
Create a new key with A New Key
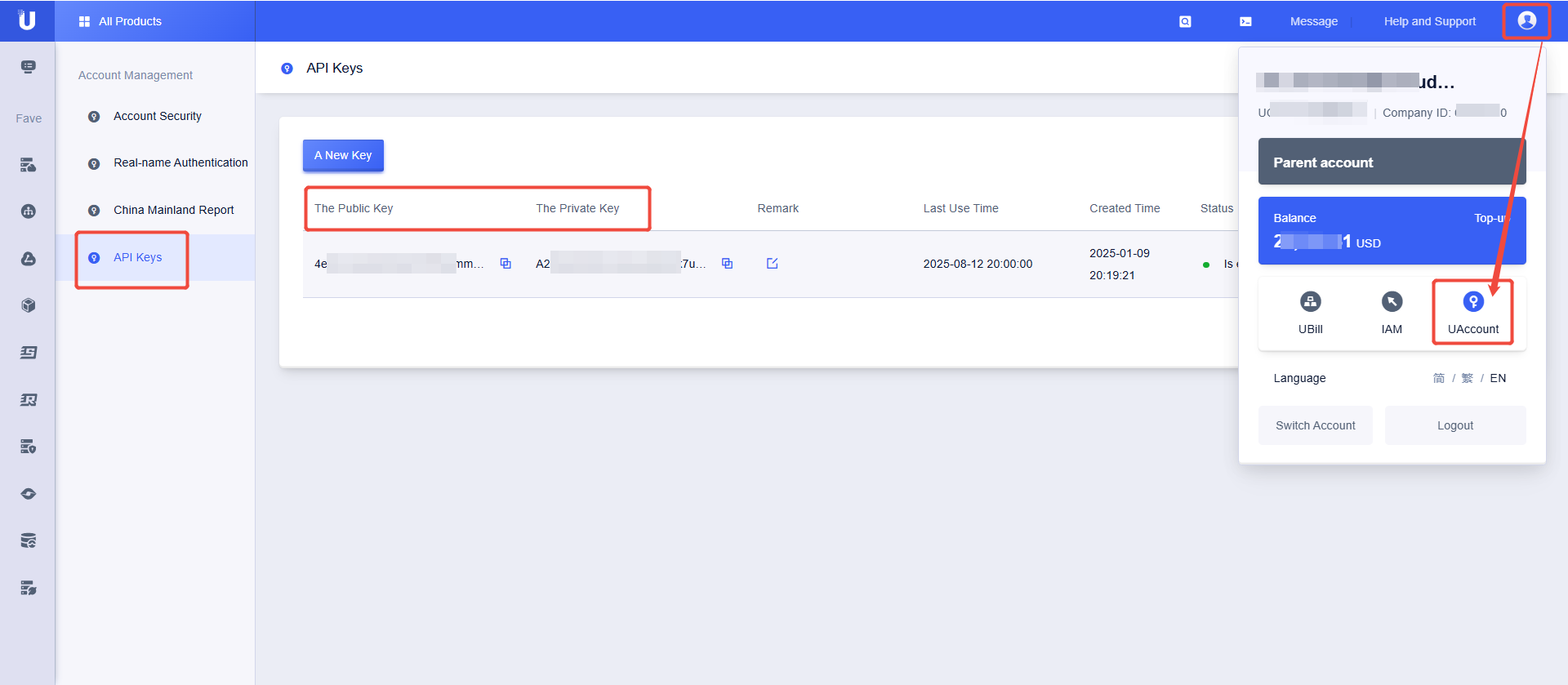(343, 155)
